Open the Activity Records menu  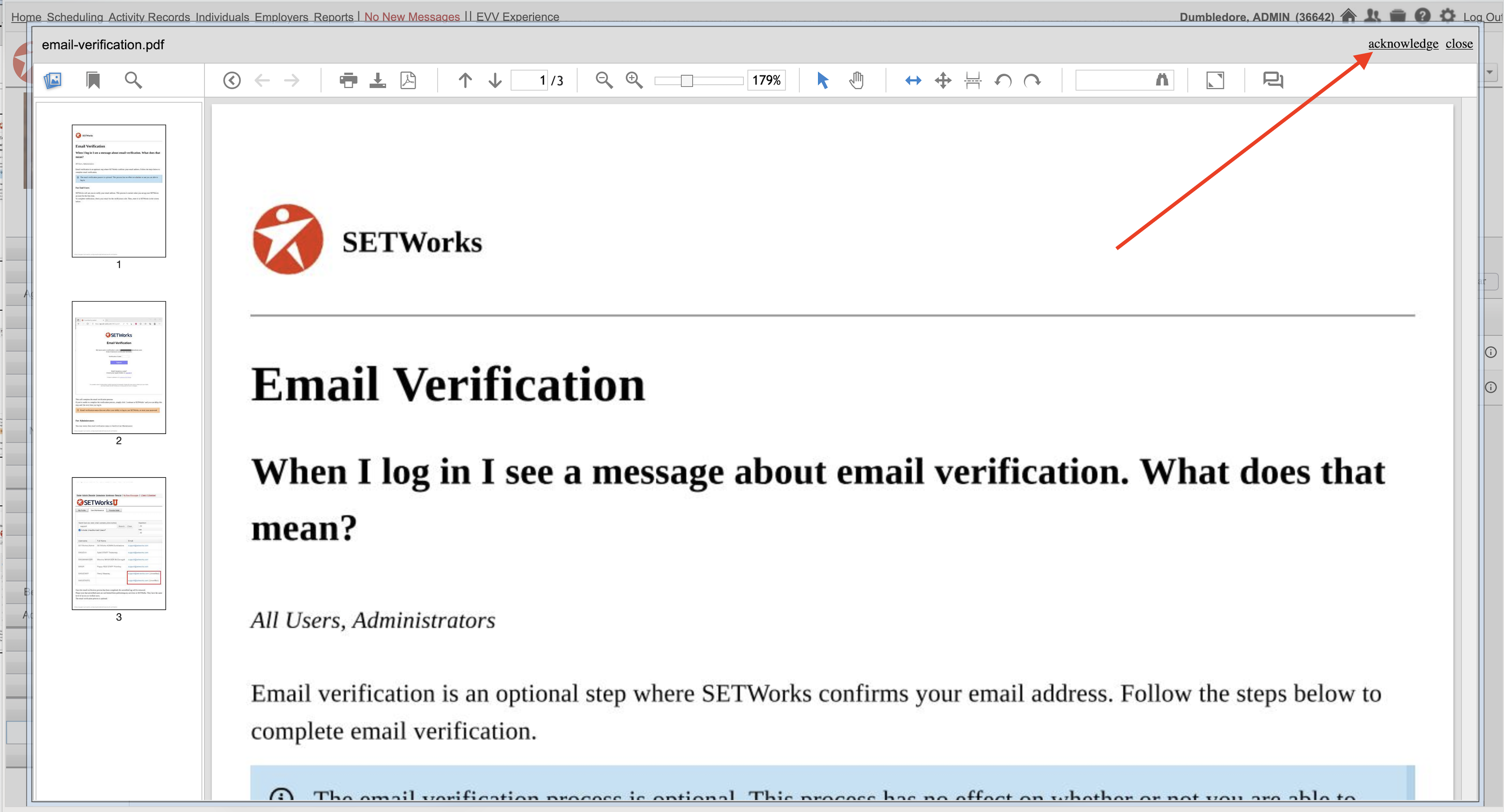[149, 17]
